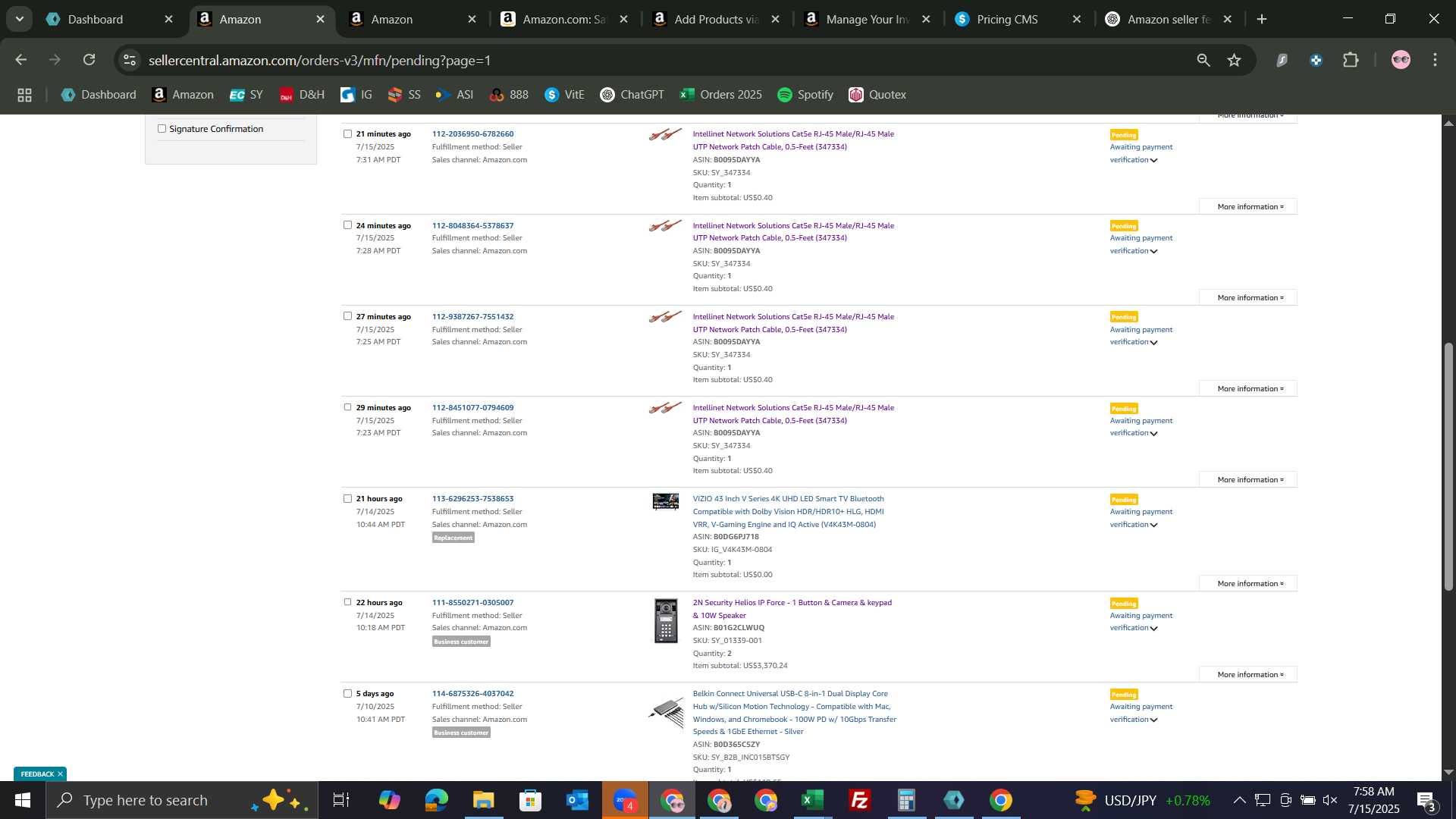Dismiss the FEEDBACK tab close icon
Screen dimensions: 1456x819
coord(60,774)
